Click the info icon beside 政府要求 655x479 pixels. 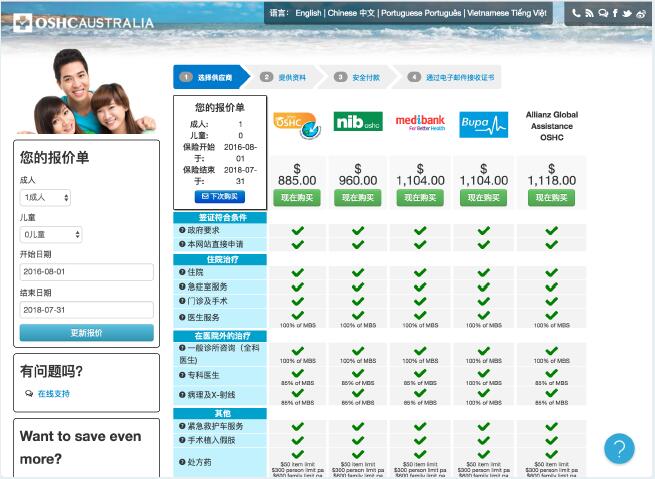182,230
